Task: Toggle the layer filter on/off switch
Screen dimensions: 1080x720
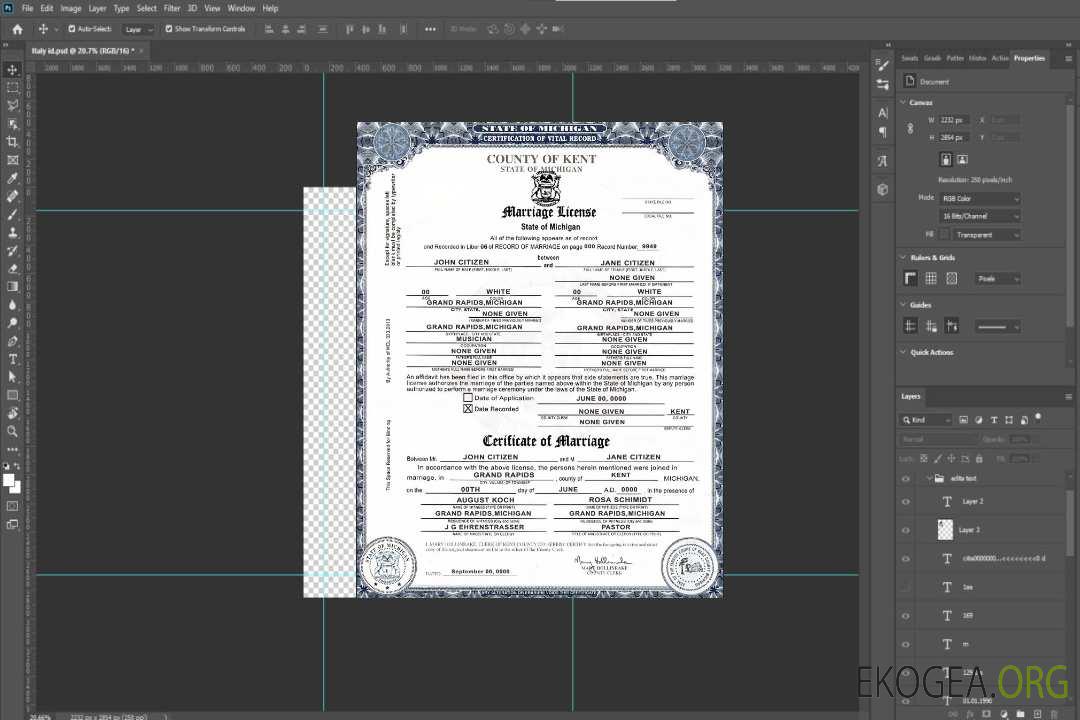Action: 1038,418
